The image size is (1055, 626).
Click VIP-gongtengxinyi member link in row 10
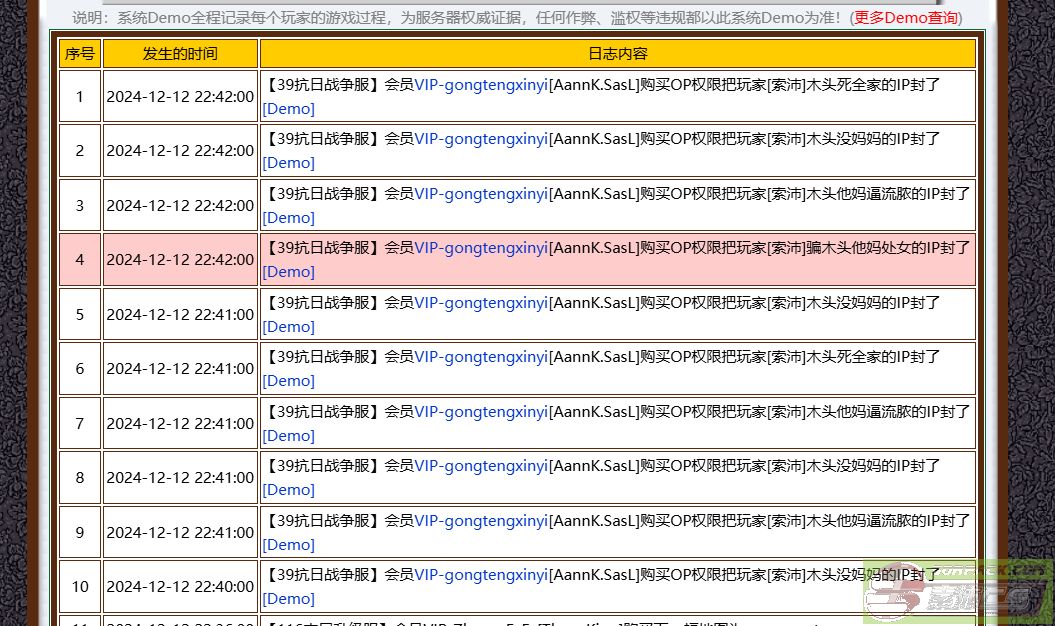(481, 575)
